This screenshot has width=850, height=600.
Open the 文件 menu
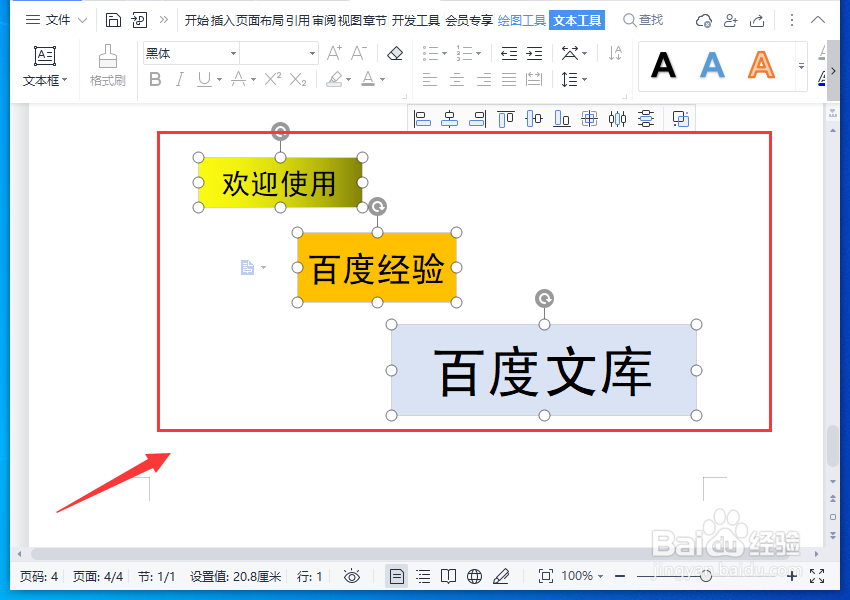[56, 20]
